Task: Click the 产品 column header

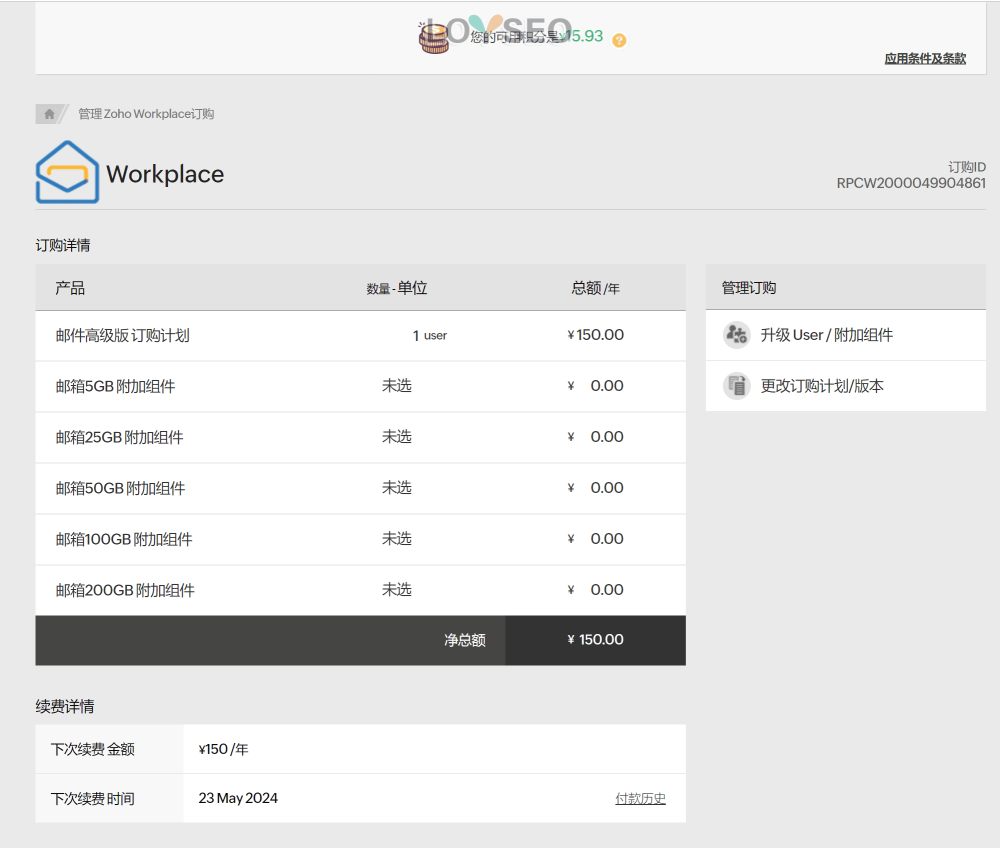Action: pyautogui.click(x=70, y=288)
